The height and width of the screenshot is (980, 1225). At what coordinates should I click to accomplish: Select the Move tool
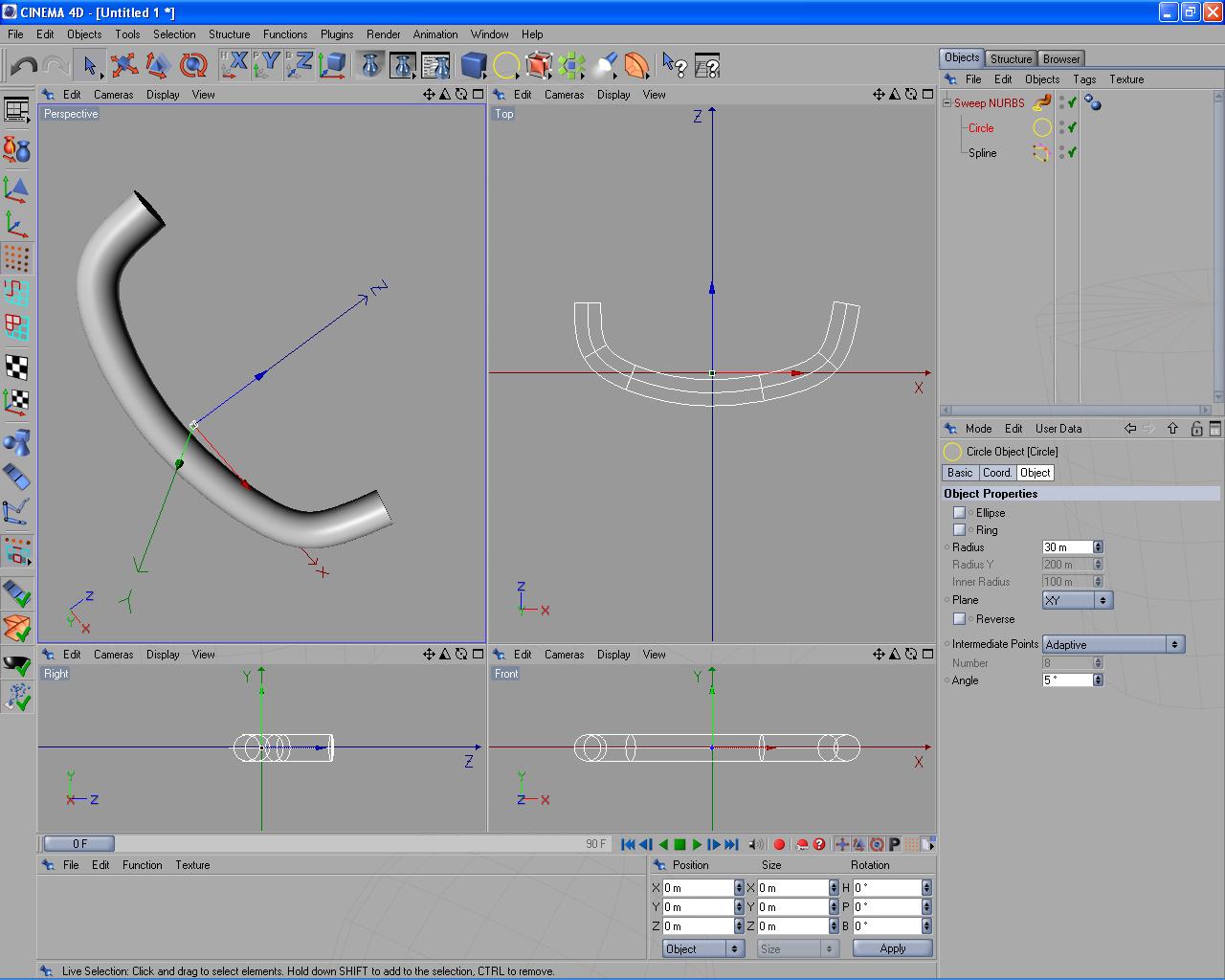click(x=123, y=65)
